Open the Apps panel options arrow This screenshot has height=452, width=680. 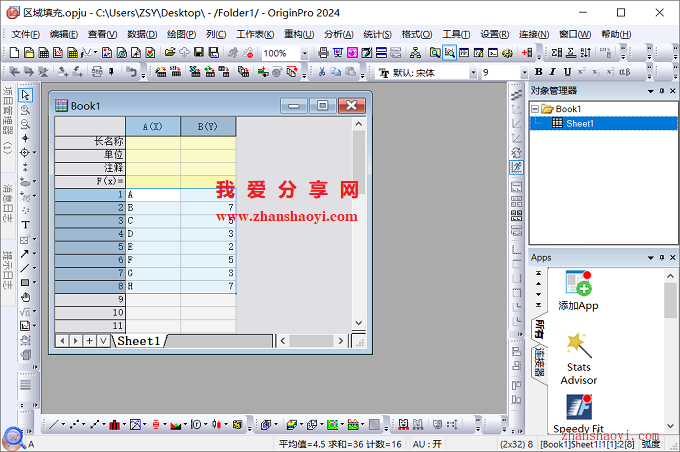(651, 258)
